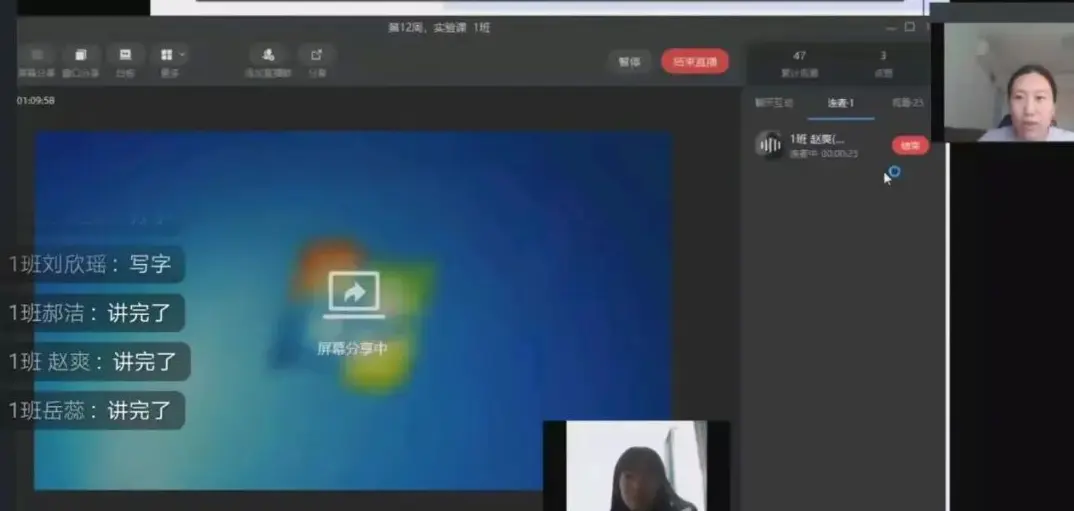
Task: Open the 更多 layout grid icon
Action: [166, 55]
